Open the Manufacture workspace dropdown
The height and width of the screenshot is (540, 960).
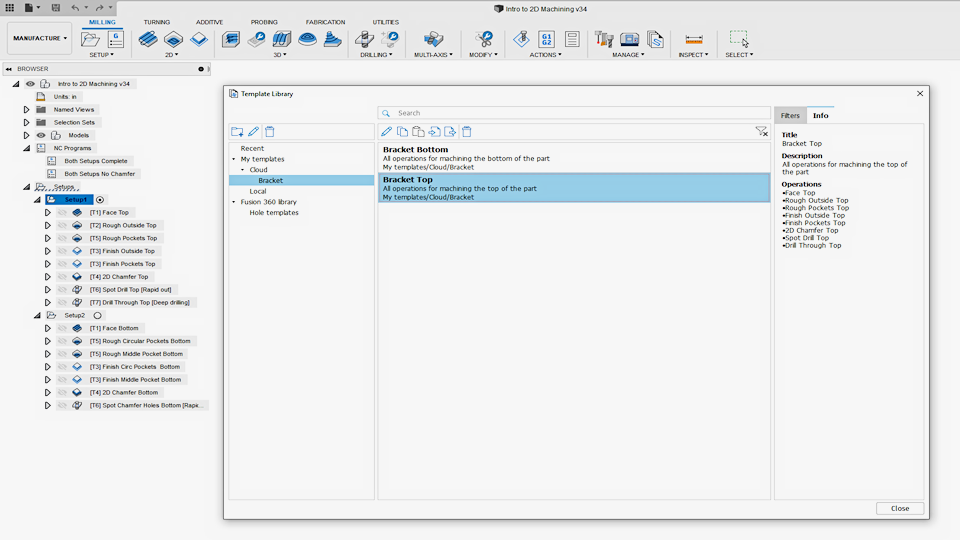(40, 39)
